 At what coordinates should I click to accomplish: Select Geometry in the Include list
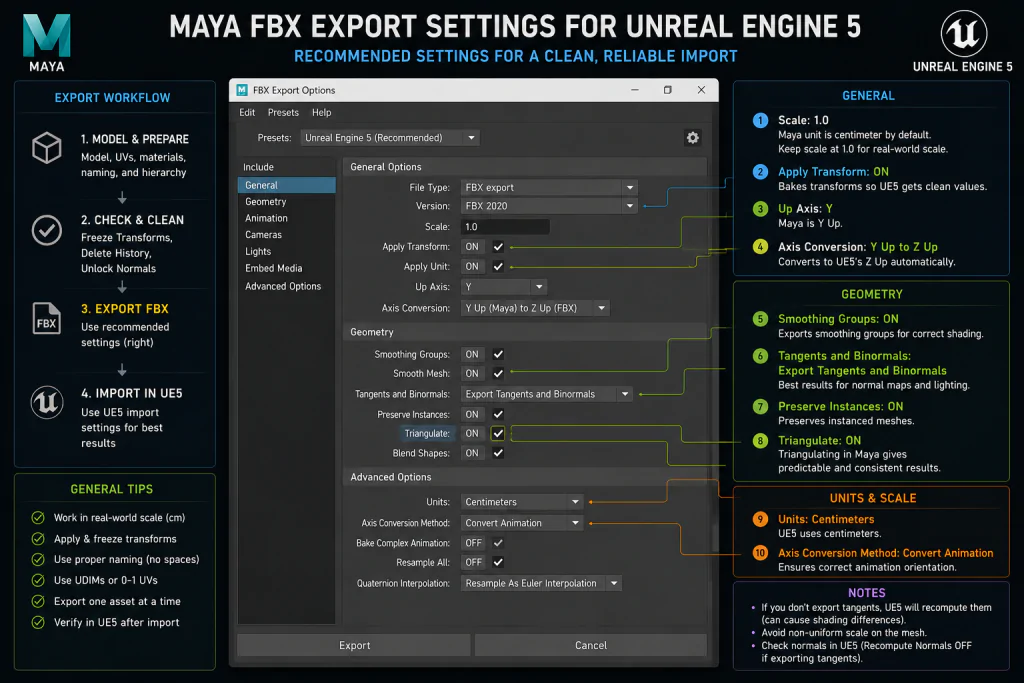[x=287, y=202]
